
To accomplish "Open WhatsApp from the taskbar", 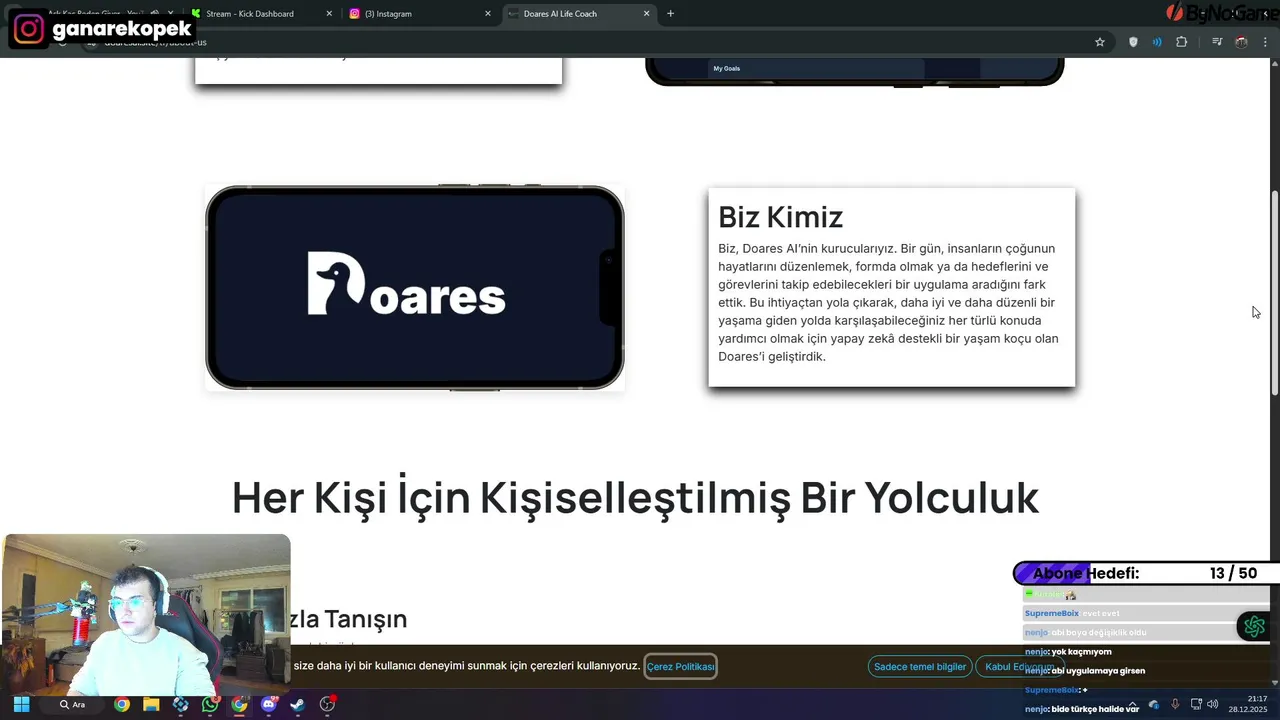I will click(209, 704).
